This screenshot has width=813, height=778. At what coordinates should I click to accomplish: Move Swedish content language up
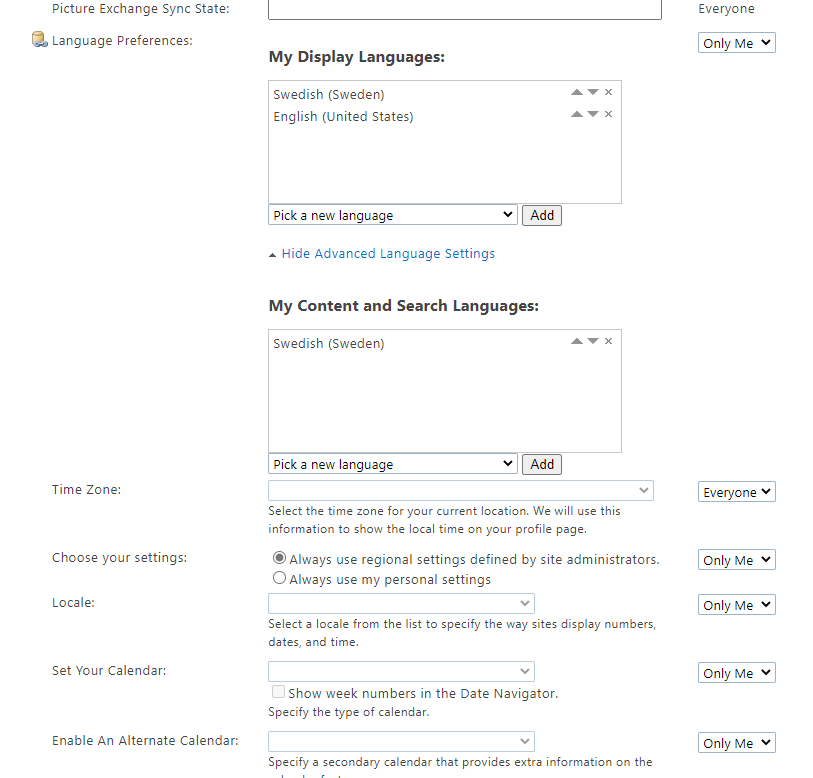click(577, 341)
